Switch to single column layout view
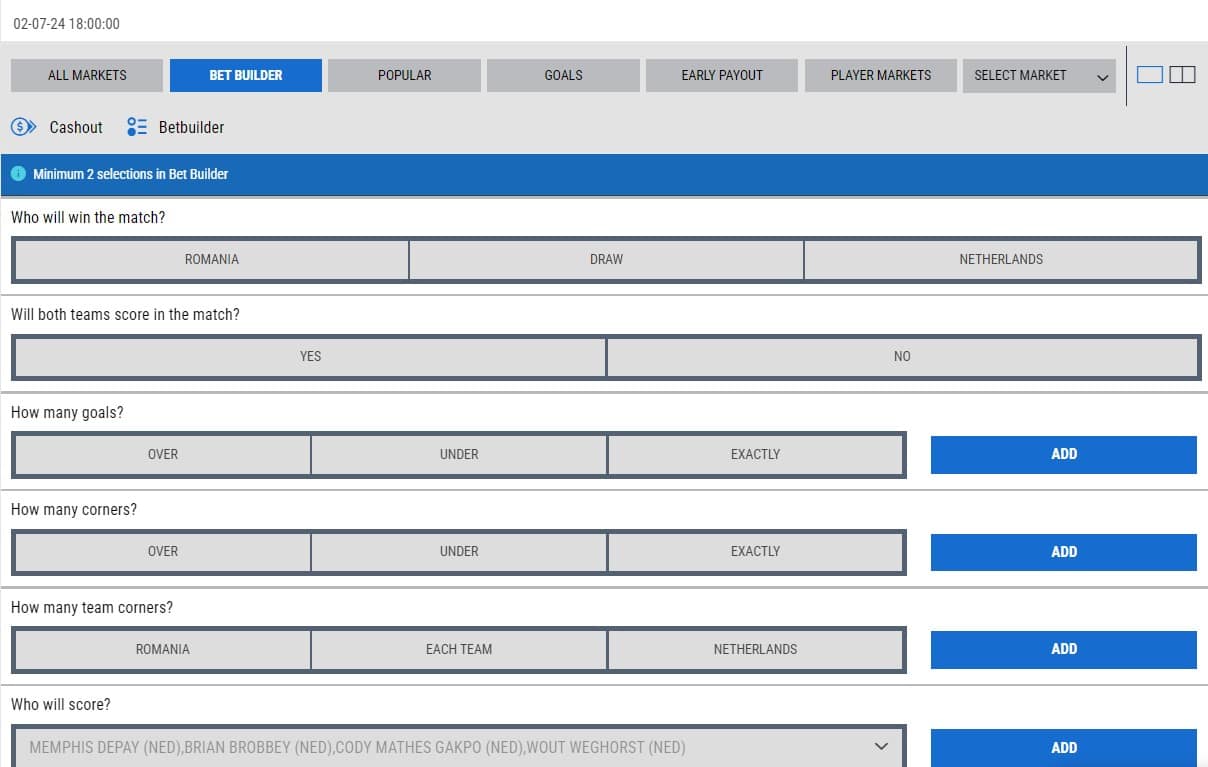Image resolution: width=1208 pixels, height=767 pixels. (x=1150, y=75)
